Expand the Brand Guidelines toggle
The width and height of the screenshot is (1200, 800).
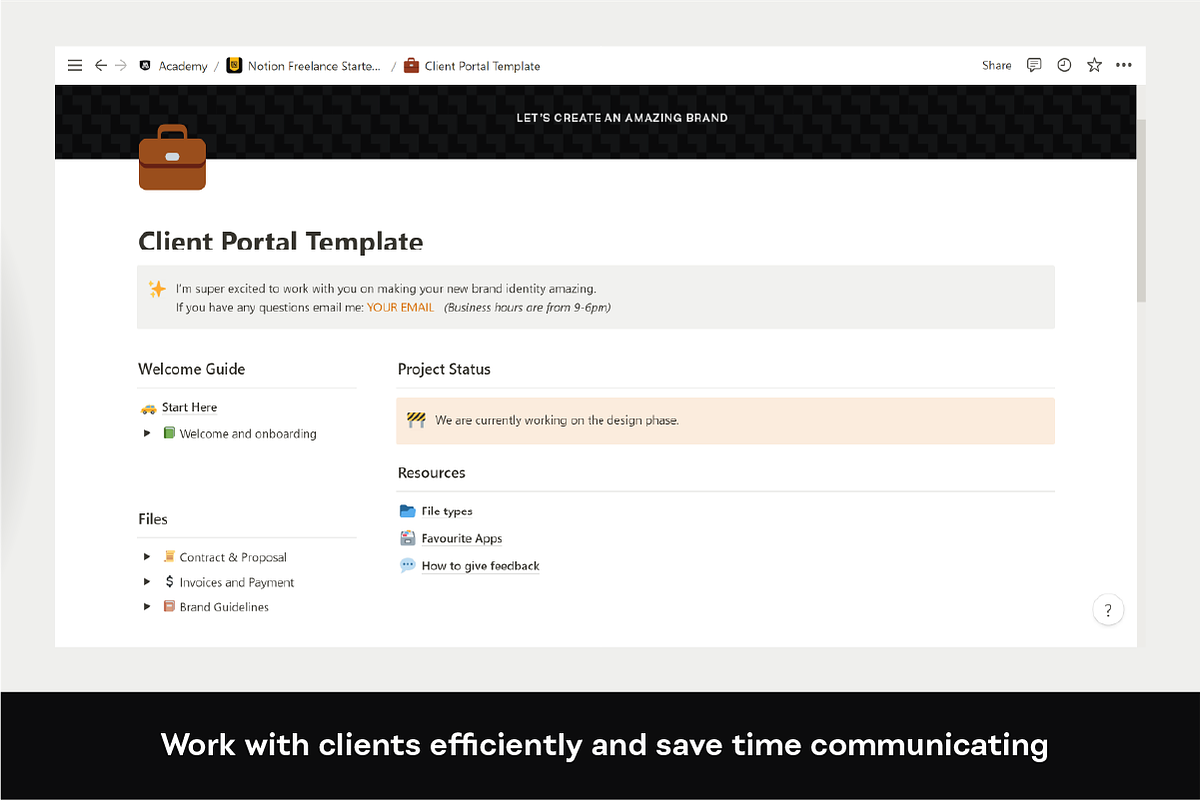tap(147, 607)
